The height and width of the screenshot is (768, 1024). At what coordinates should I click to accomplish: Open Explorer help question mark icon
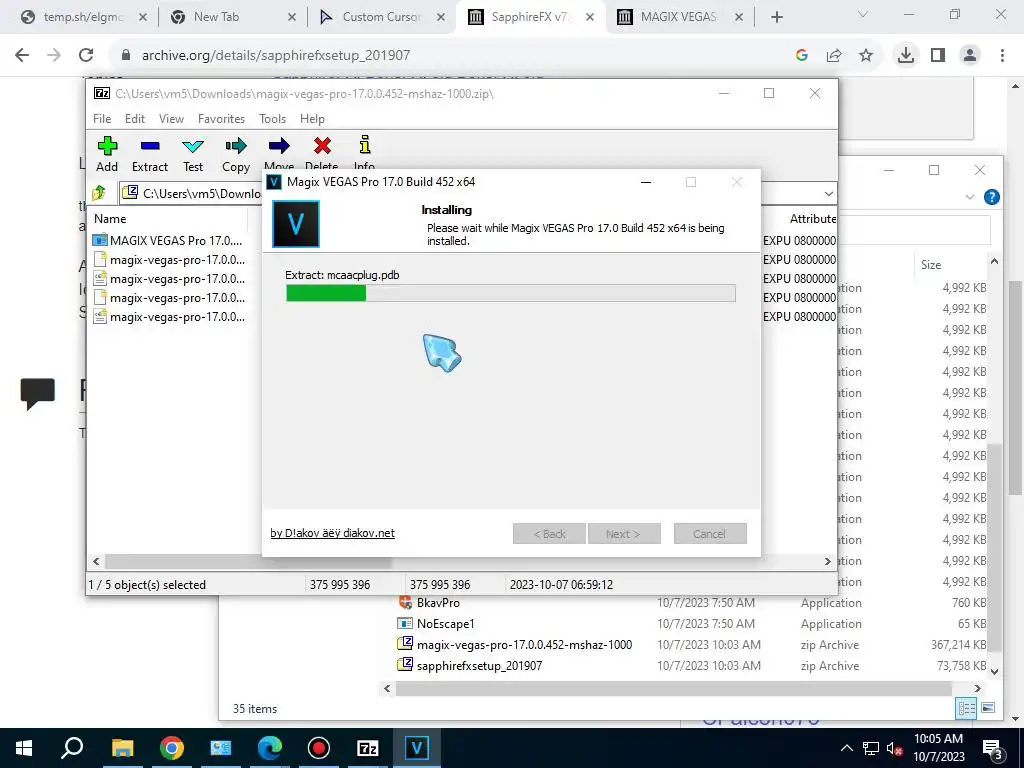[x=991, y=197]
